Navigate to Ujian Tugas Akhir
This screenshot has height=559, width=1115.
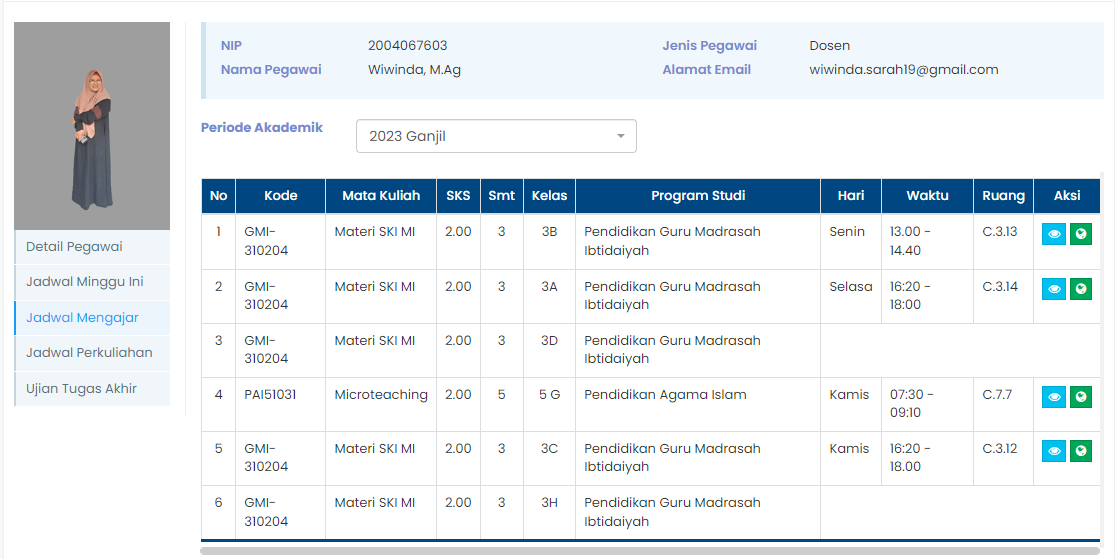[x=92, y=389]
